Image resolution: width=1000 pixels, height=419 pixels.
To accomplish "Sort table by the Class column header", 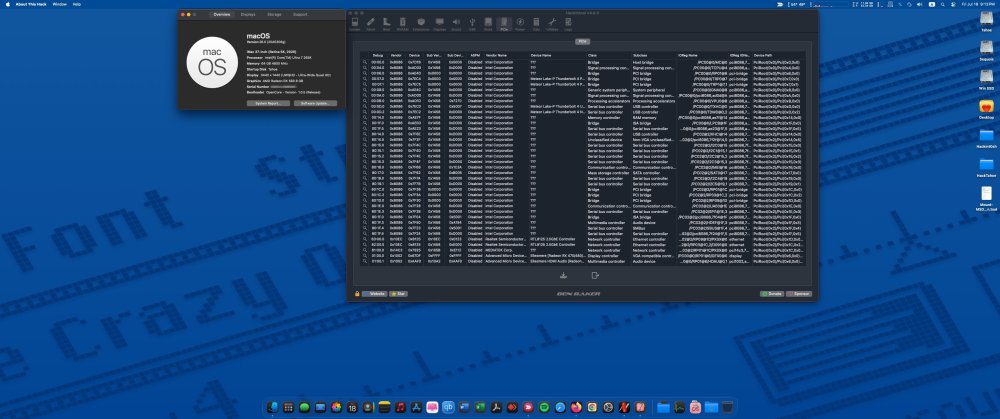I will (x=608, y=55).
